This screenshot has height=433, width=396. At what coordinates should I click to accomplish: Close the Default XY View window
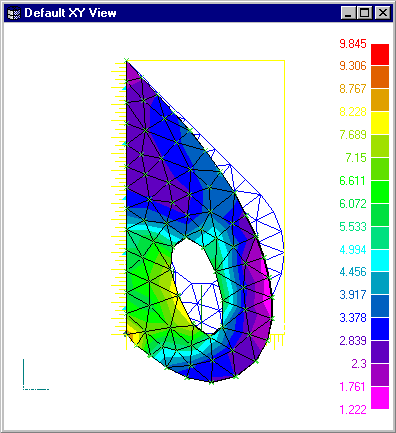click(x=383, y=13)
